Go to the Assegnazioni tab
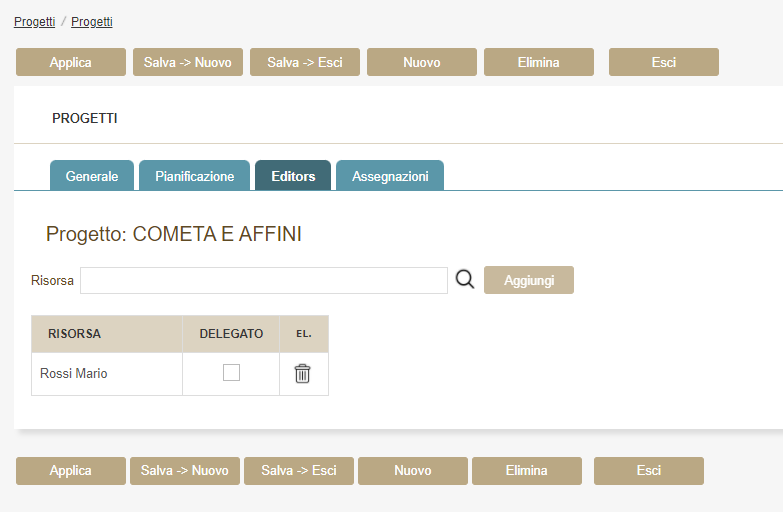Screen dimensions: 783x512 point(390,176)
